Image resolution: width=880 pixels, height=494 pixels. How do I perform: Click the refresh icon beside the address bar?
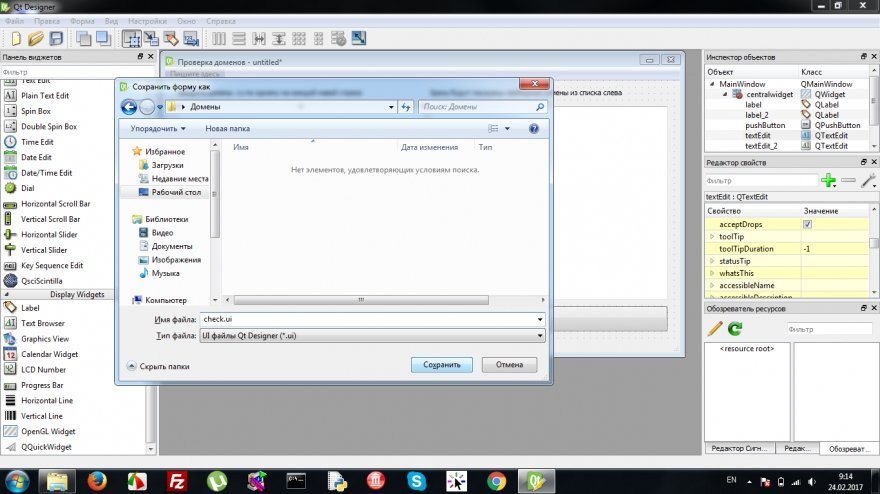coord(406,107)
